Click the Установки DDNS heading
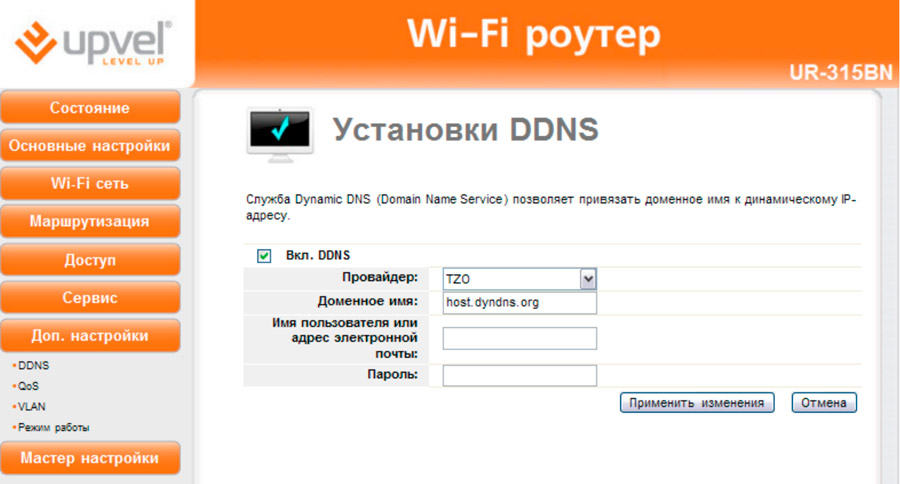This screenshot has height=484, width=900. click(465, 129)
